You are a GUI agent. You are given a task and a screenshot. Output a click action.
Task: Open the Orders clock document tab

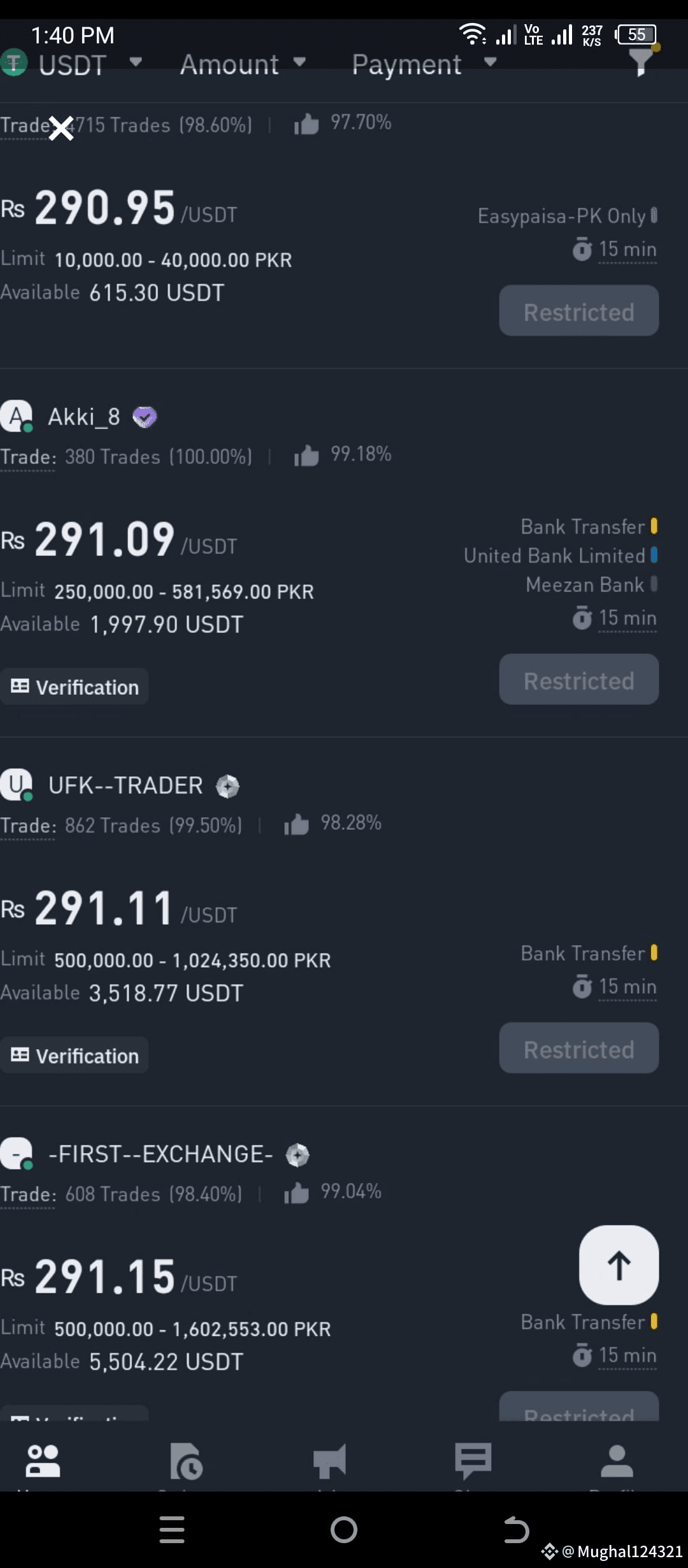186,1461
